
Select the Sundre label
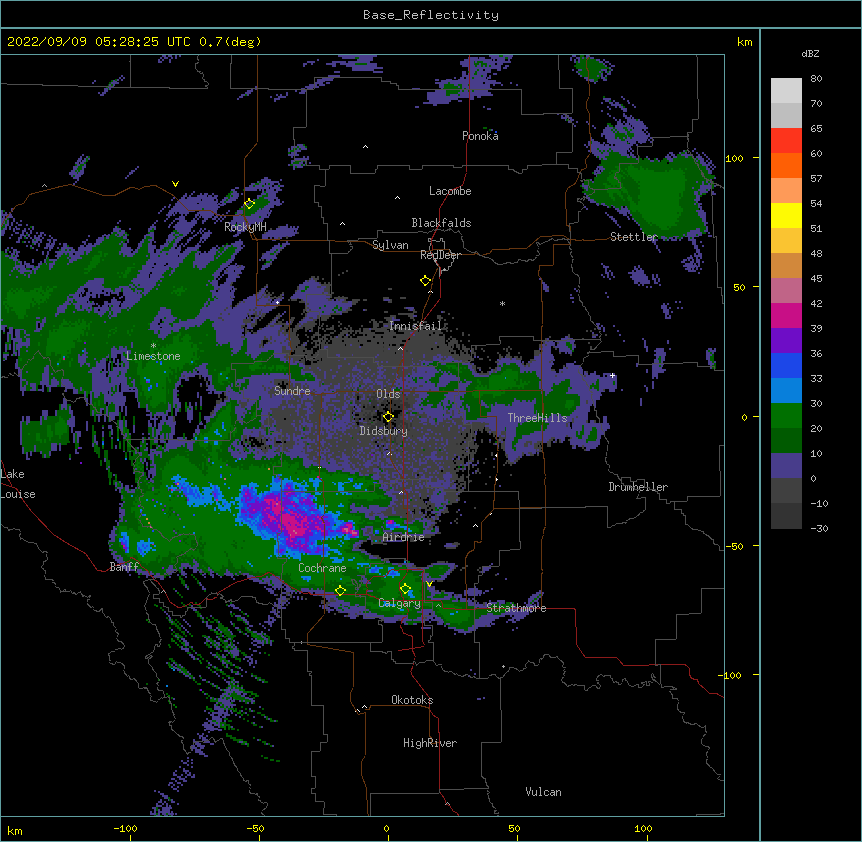[x=292, y=391]
